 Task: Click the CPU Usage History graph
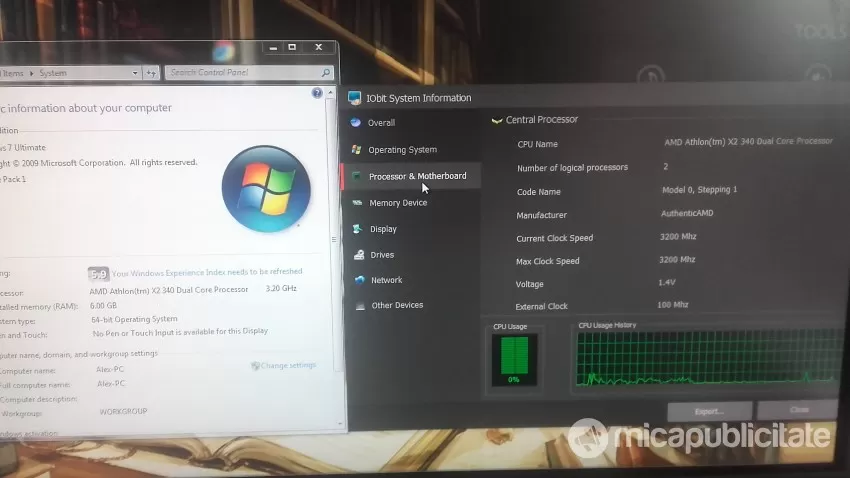point(709,358)
